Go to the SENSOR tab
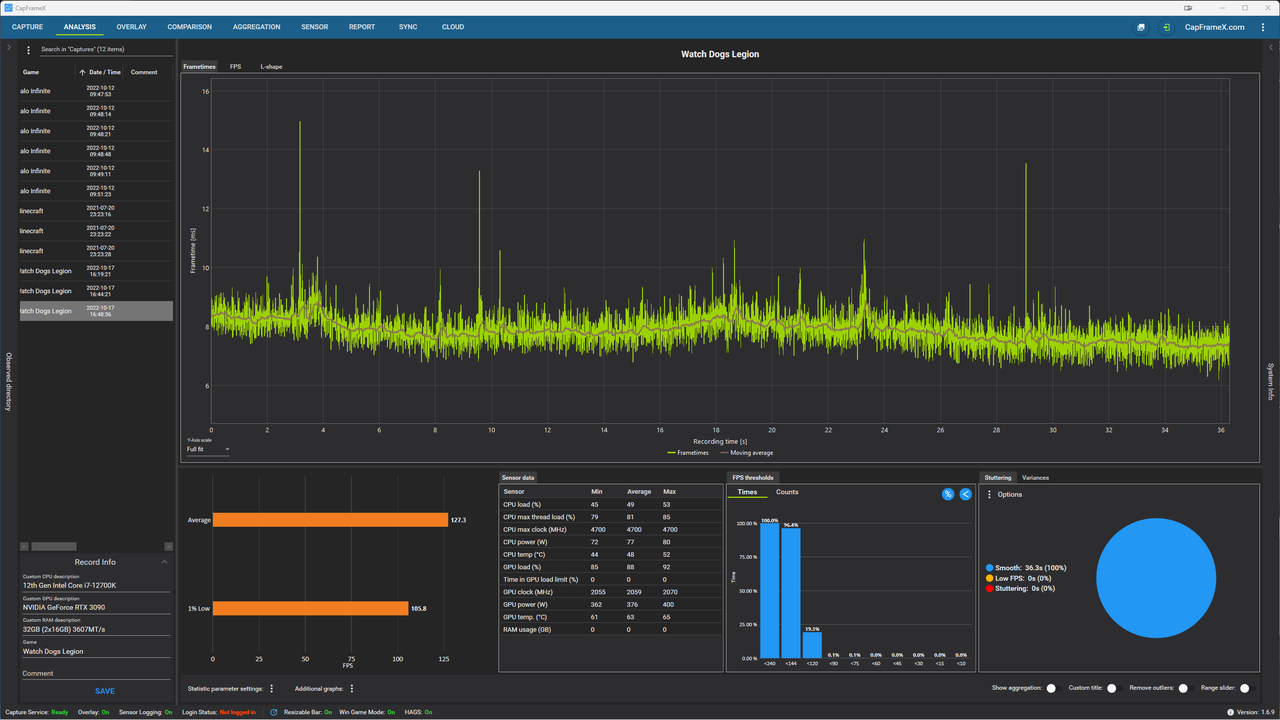The height and width of the screenshot is (720, 1280). pyautogui.click(x=314, y=27)
